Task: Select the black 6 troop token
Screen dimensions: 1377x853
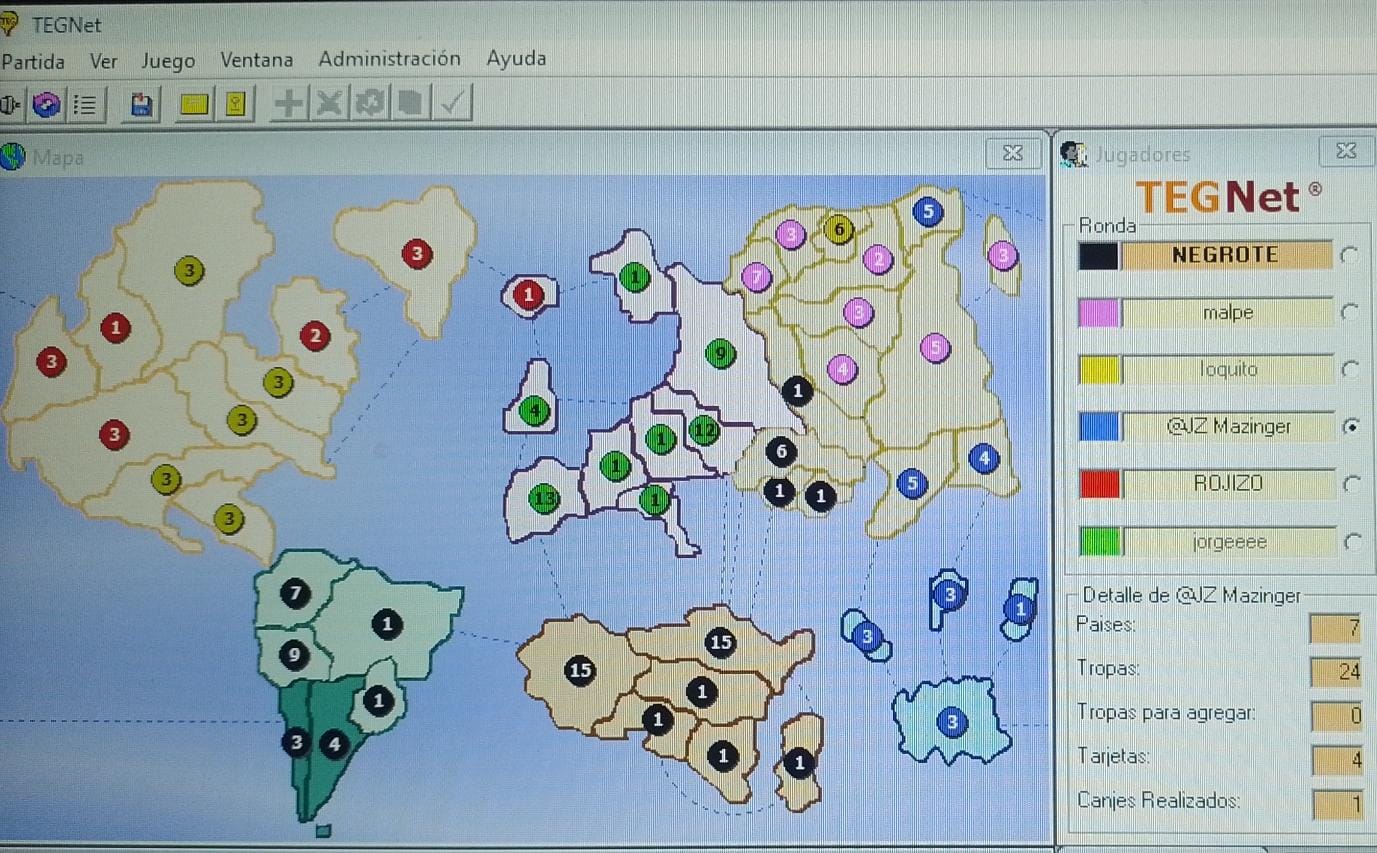Action: [781, 452]
